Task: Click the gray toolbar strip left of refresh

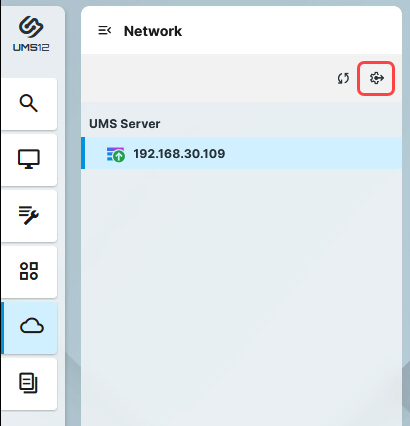Action: tap(207, 78)
